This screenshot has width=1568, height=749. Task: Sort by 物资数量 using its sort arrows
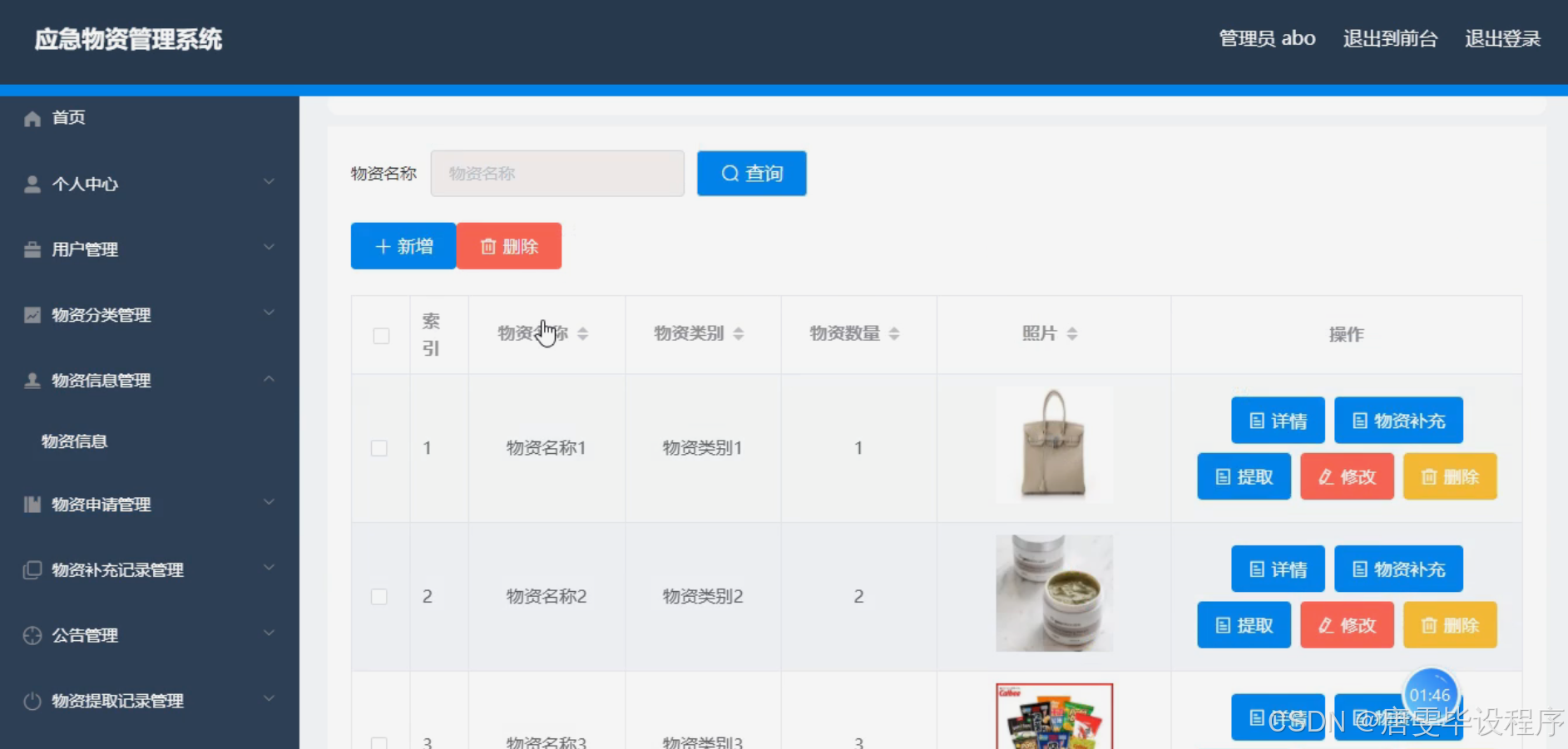pos(894,334)
